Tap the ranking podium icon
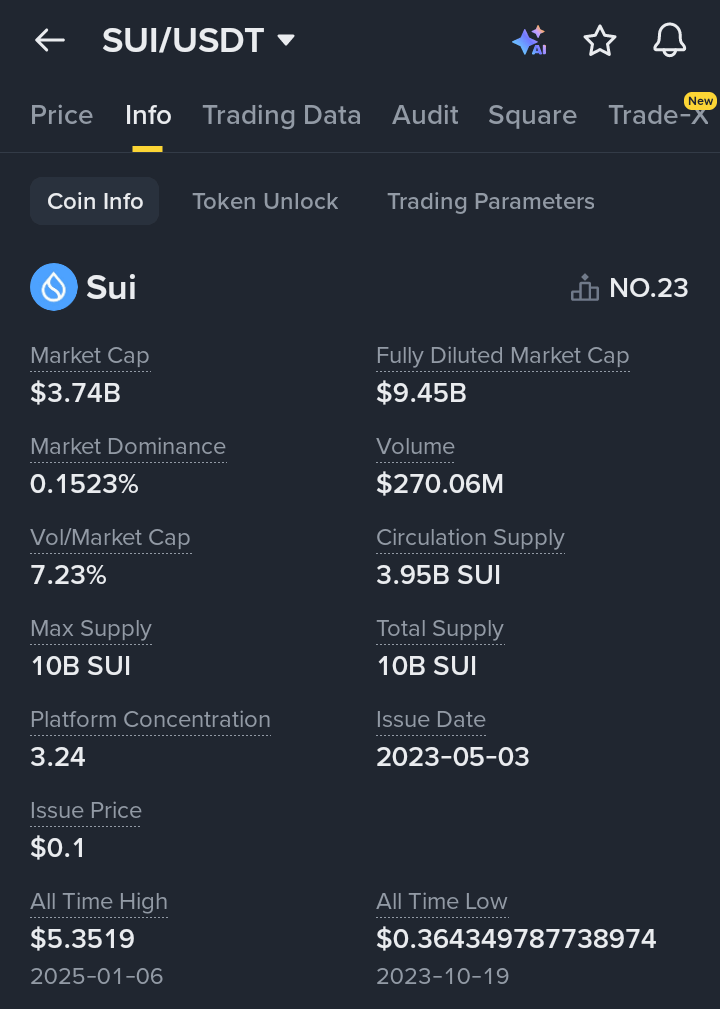 (585, 288)
